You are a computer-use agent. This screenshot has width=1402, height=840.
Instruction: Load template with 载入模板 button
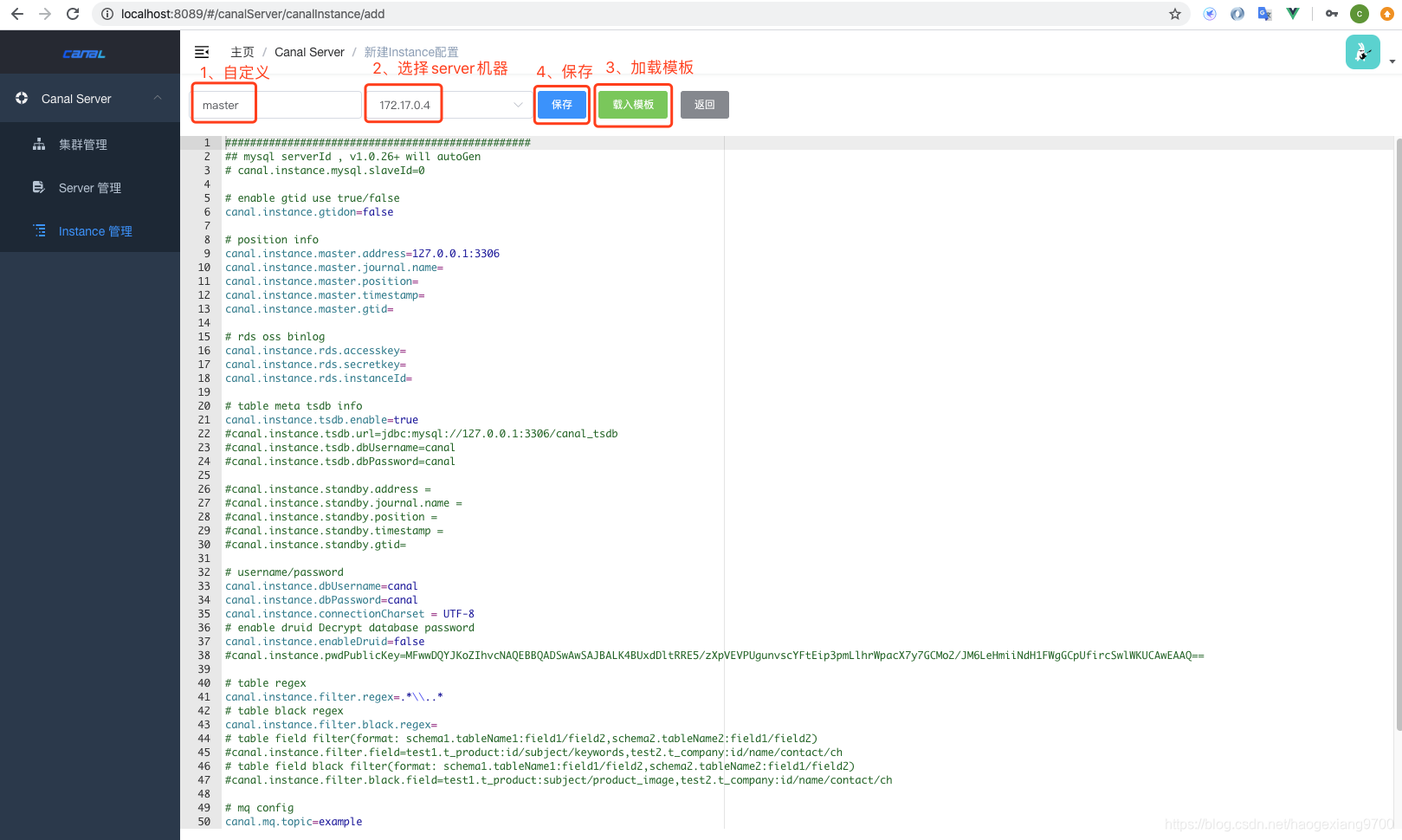click(x=633, y=105)
